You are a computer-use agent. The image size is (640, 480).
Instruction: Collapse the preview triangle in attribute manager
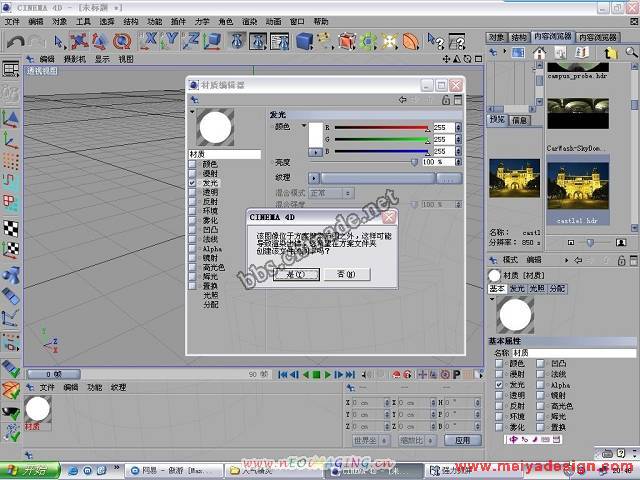click(x=492, y=299)
